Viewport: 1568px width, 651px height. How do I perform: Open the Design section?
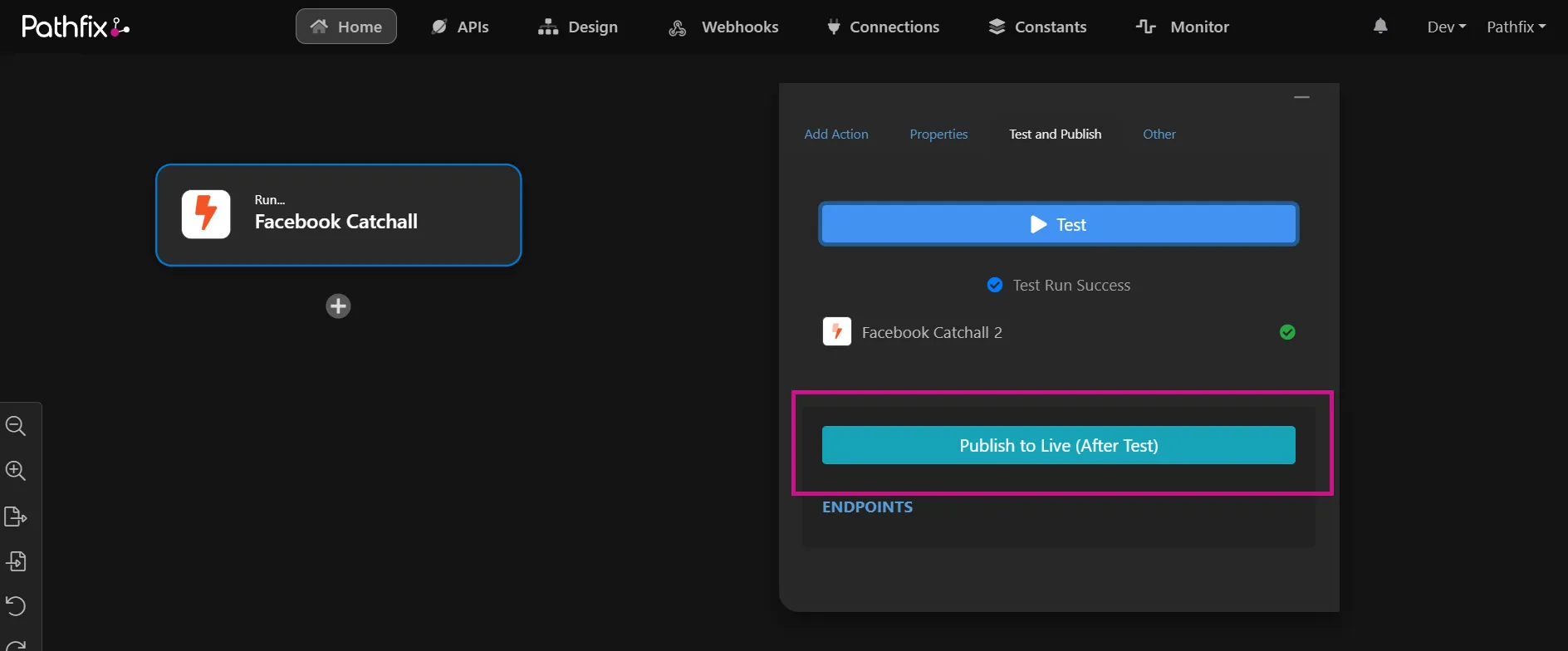pos(578,27)
